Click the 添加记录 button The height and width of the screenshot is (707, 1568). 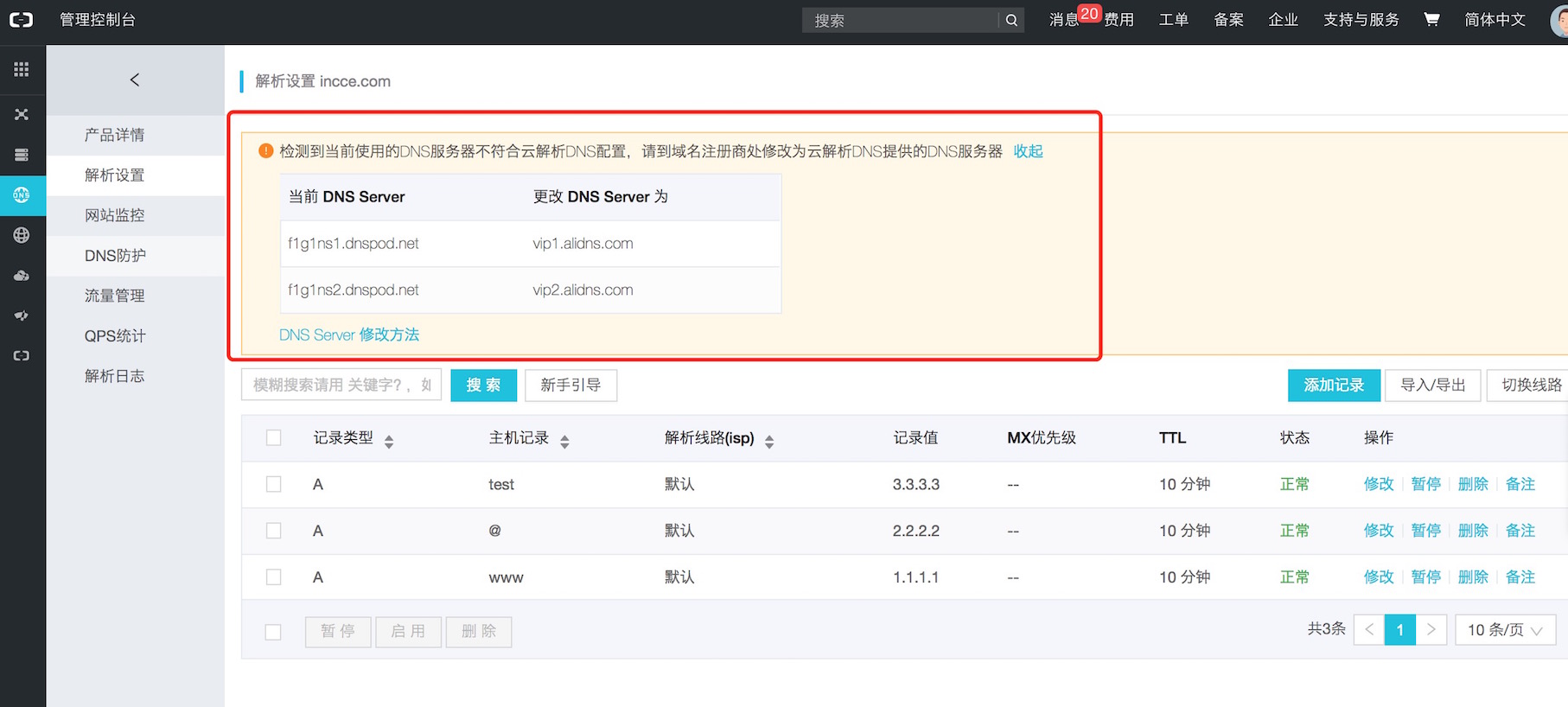click(x=1334, y=385)
